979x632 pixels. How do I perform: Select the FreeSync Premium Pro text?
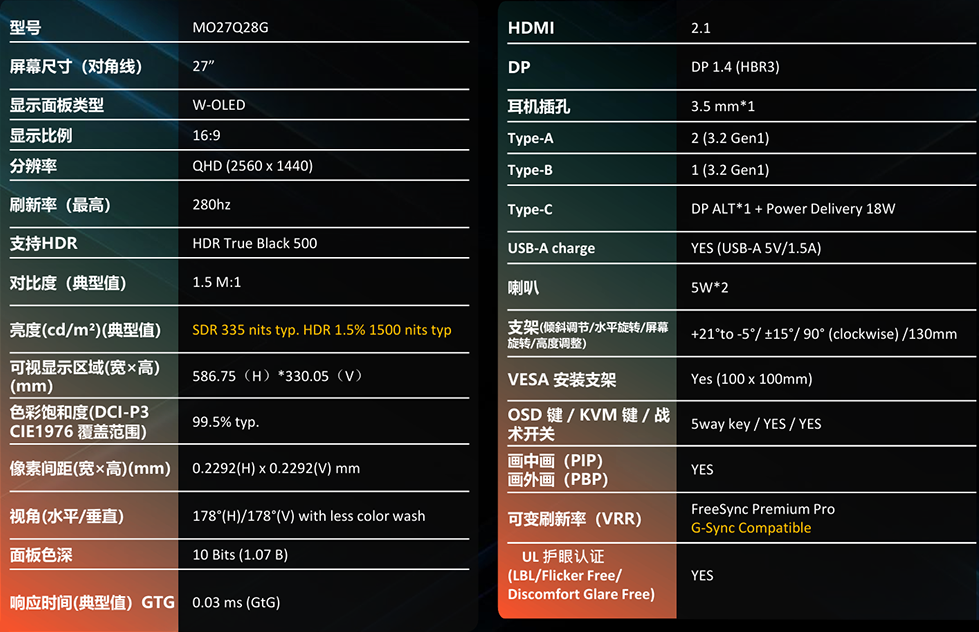(x=763, y=509)
